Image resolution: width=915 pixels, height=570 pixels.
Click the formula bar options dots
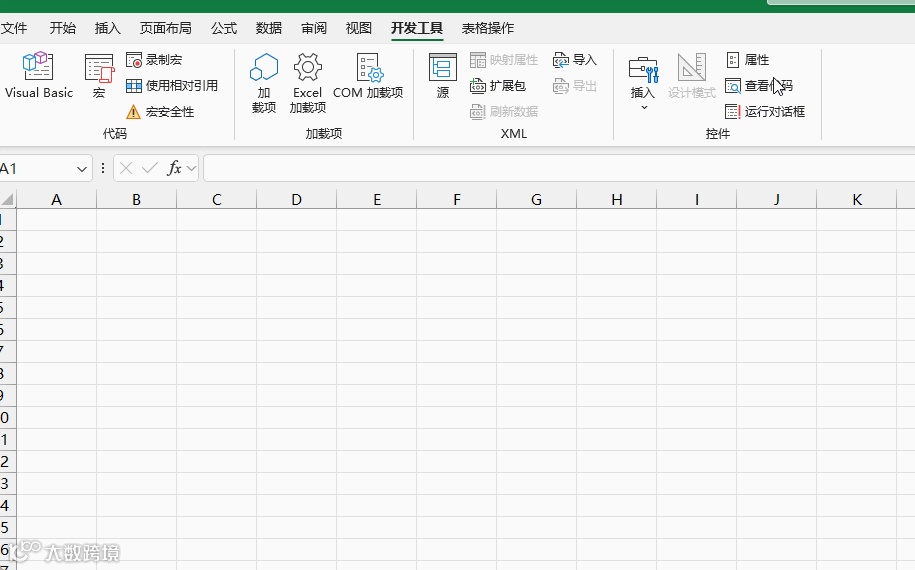point(103,169)
